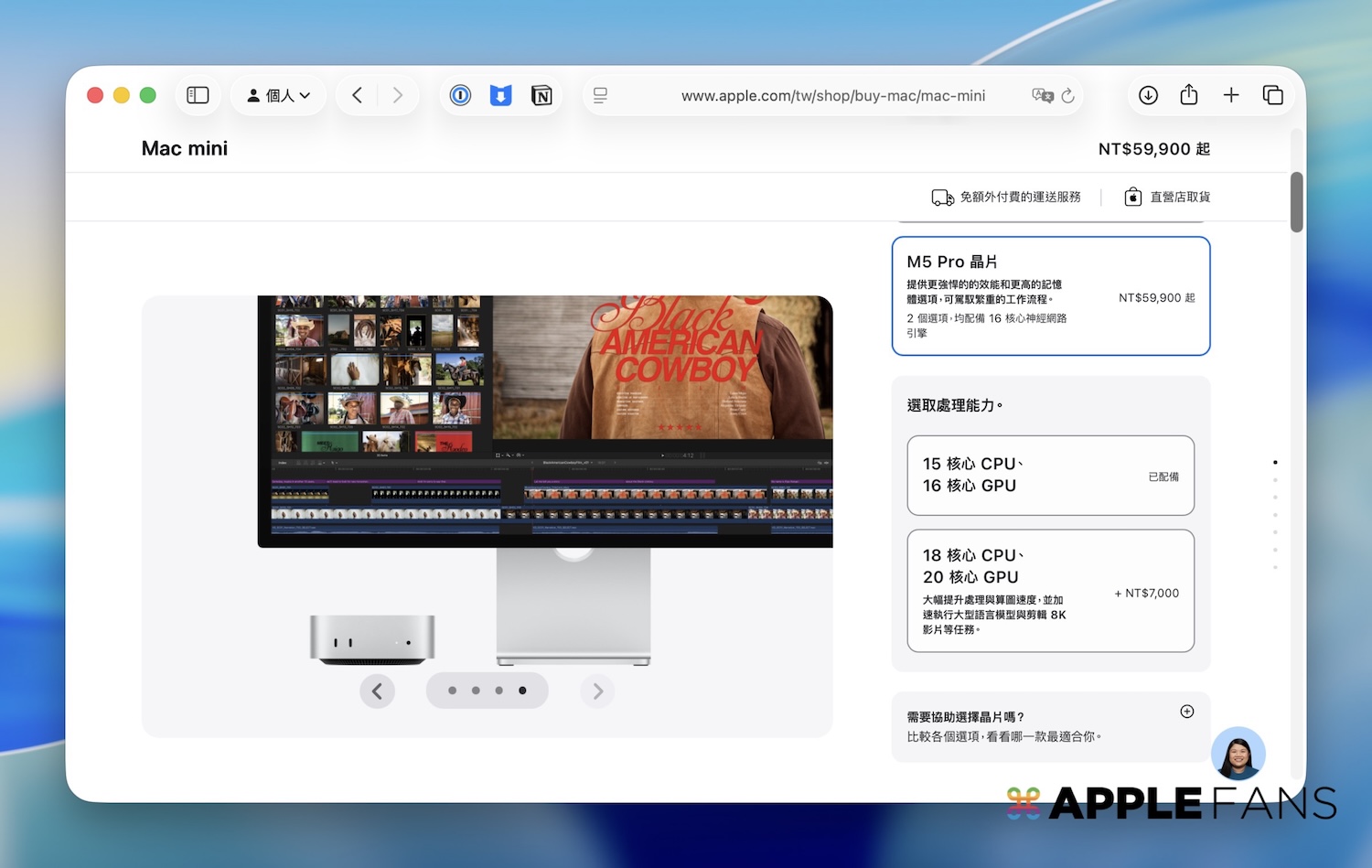Open the specialist chat avatar
This screenshot has height=868, width=1372.
point(1238,755)
